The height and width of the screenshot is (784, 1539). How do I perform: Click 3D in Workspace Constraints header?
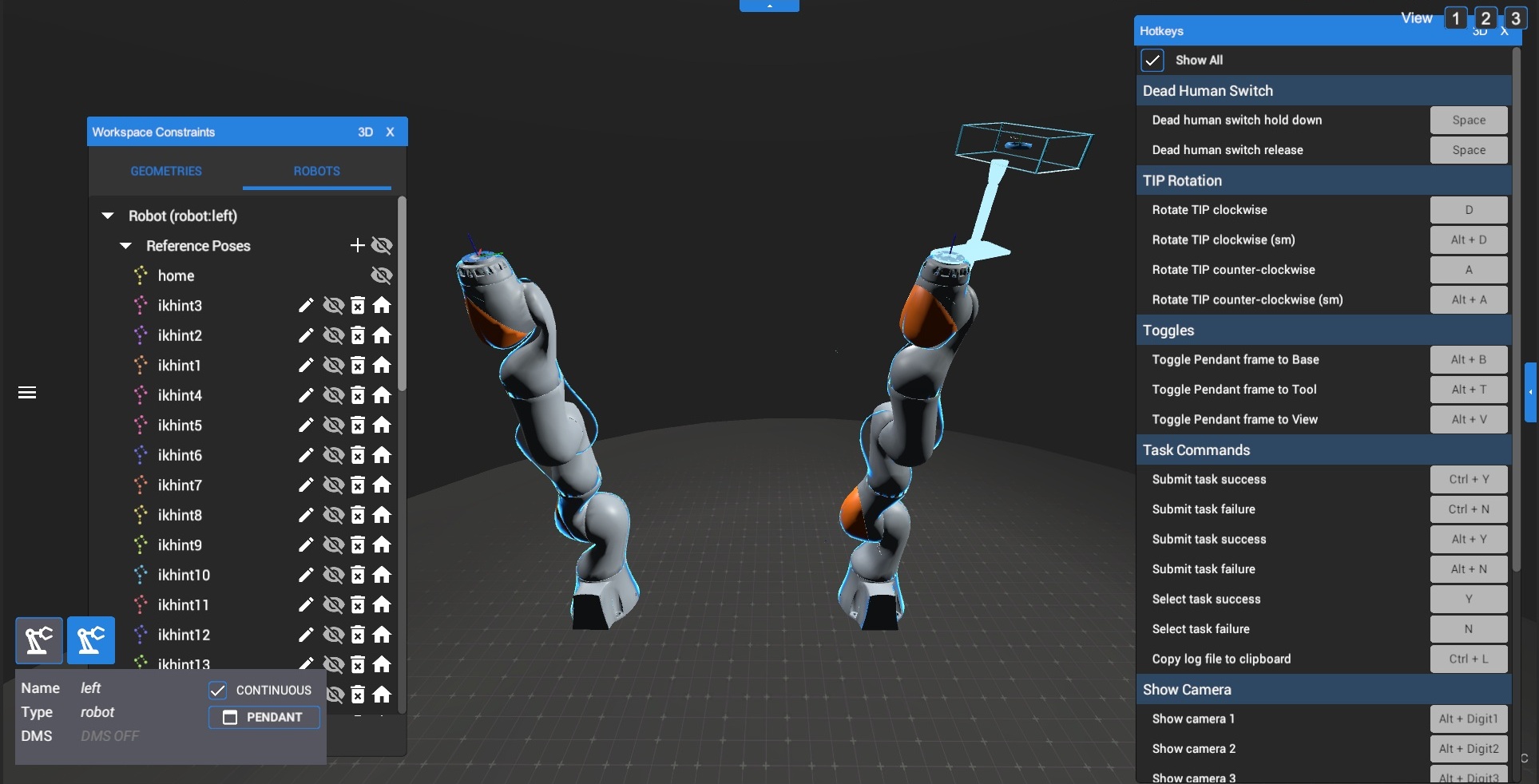tap(365, 132)
